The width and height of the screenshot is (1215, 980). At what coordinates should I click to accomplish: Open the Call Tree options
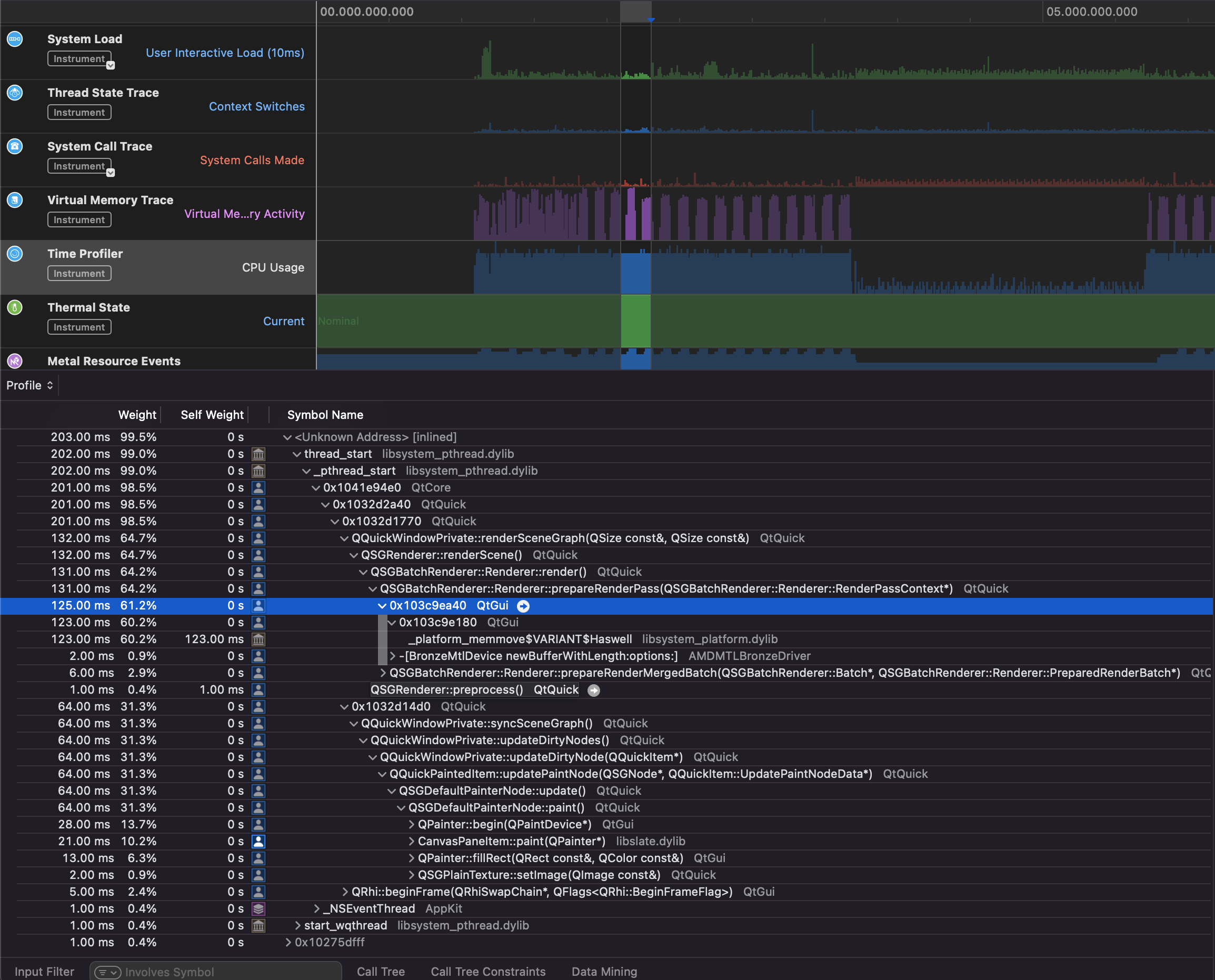pos(381,971)
